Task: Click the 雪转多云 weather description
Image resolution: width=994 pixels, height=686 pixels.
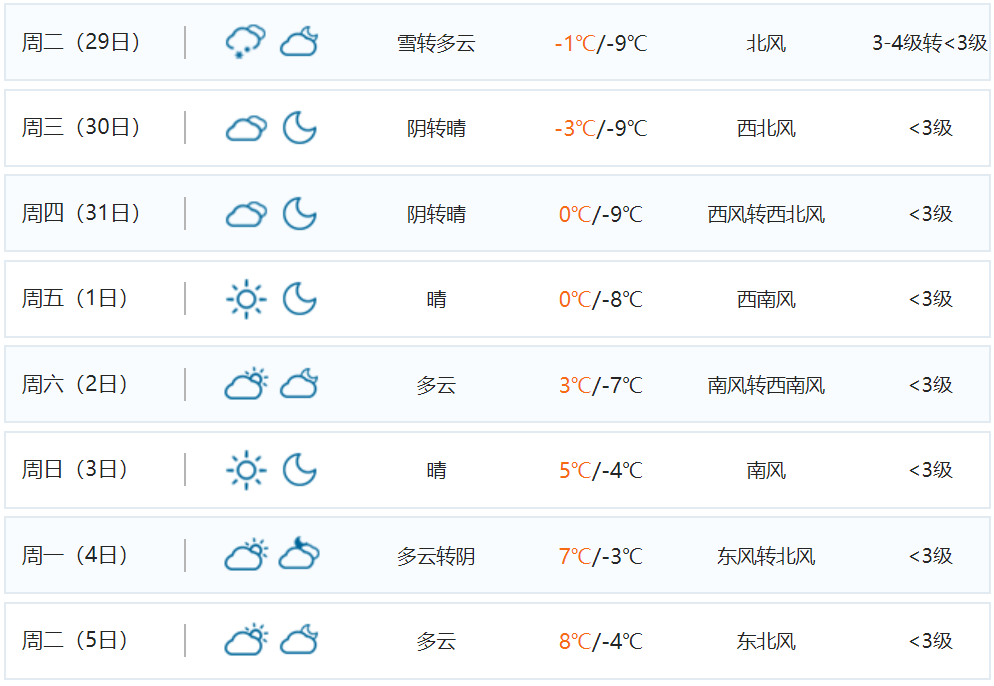Action: tap(436, 44)
